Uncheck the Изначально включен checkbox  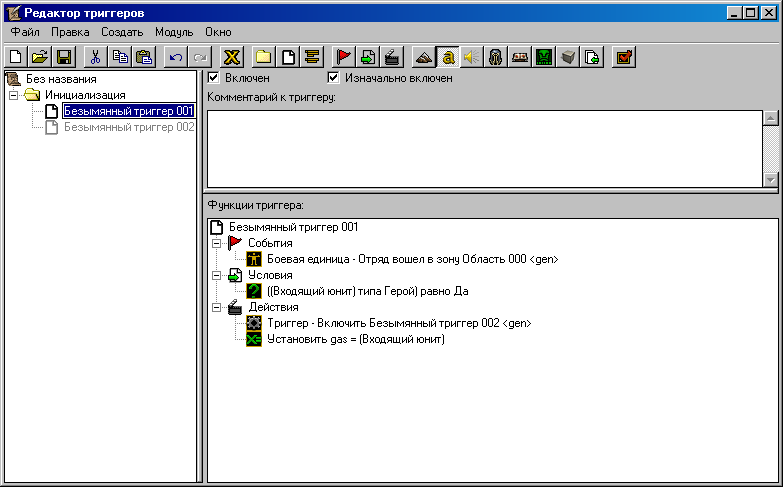click(x=334, y=78)
